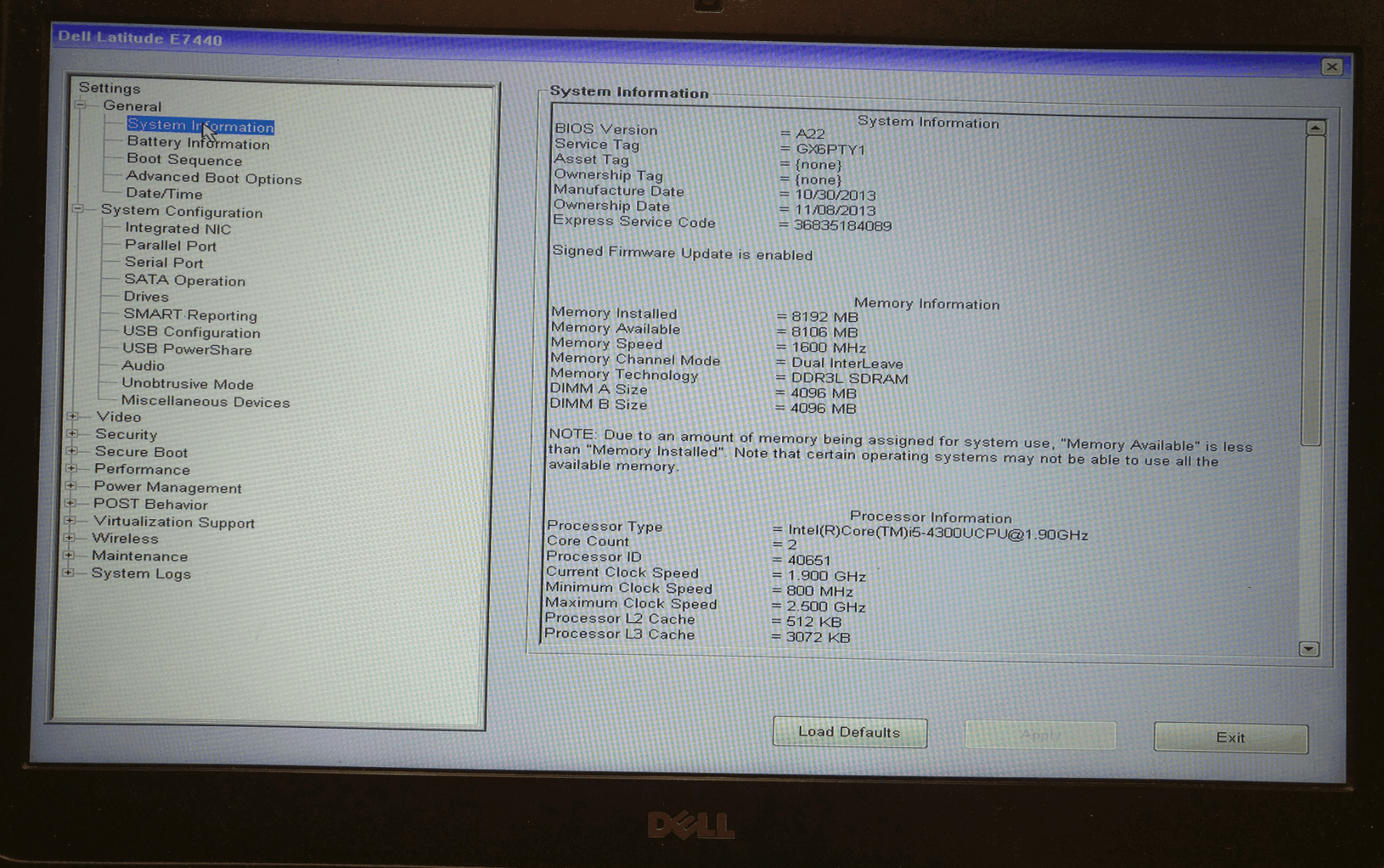Viewport: 1384px width, 868px height.
Task: Click the Settings tree root label
Action: tap(109, 88)
